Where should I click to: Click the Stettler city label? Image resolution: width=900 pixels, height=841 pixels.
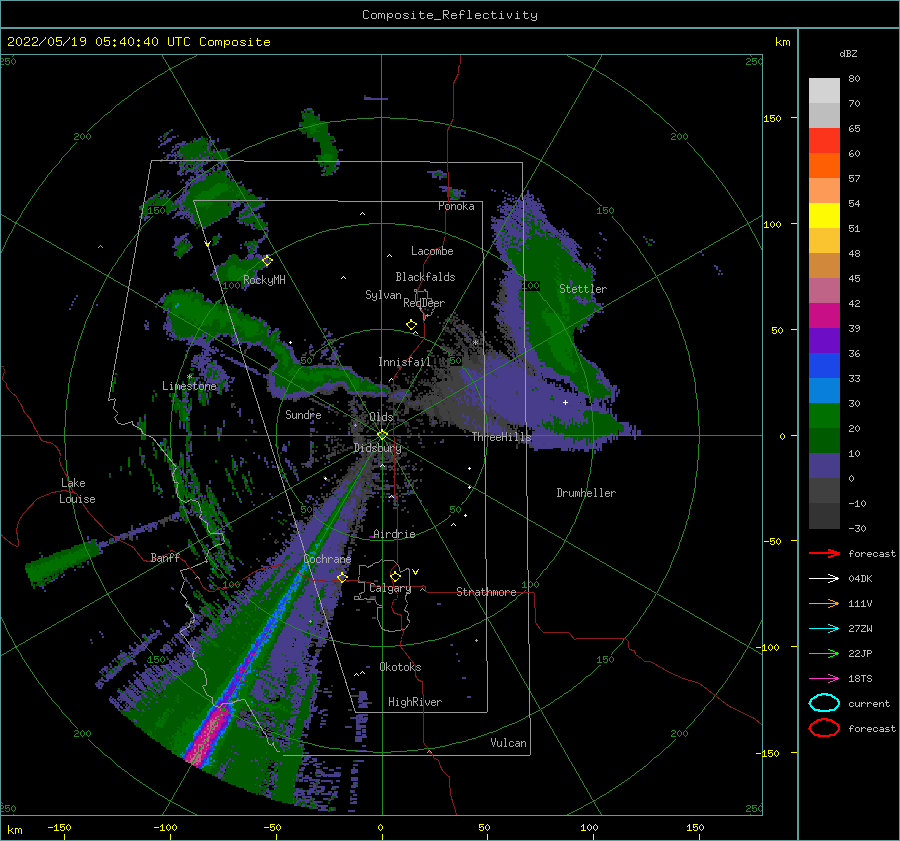(x=583, y=289)
